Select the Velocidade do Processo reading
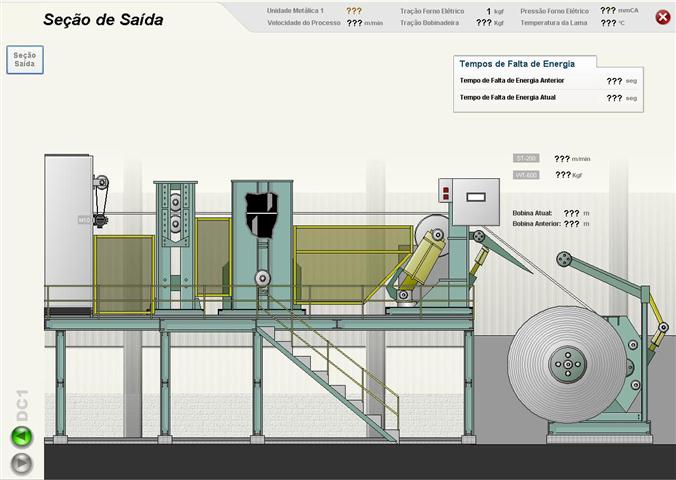676x480 pixels. (354, 22)
